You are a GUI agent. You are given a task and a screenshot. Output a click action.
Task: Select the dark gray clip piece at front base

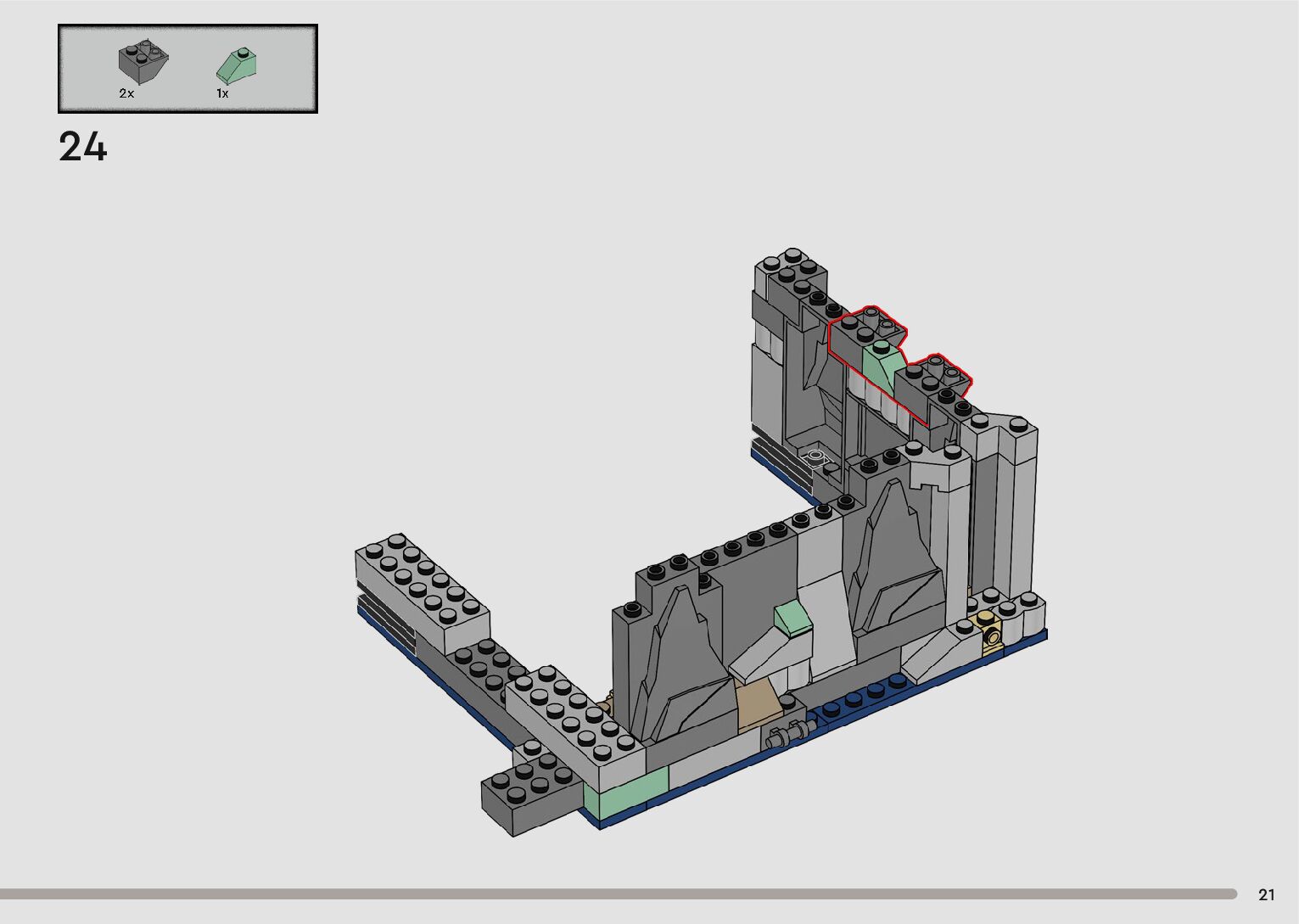(x=787, y=734)
